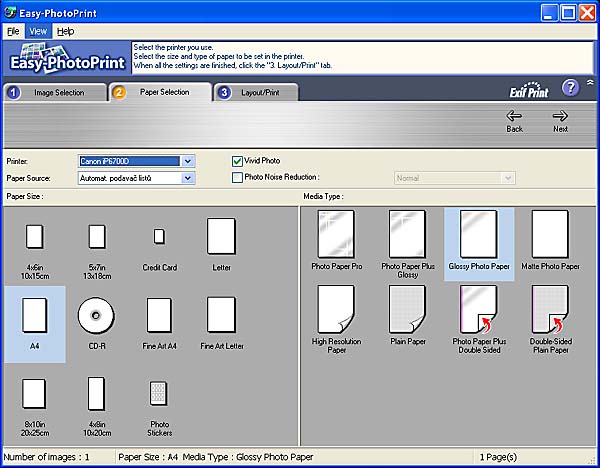Choose Matte Photo Paper media type

(x=550, y=237)
